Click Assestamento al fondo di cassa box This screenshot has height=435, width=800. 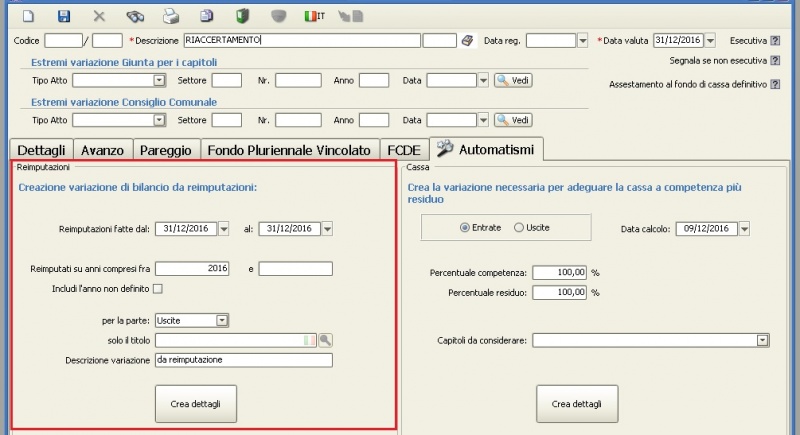[775, 84]
